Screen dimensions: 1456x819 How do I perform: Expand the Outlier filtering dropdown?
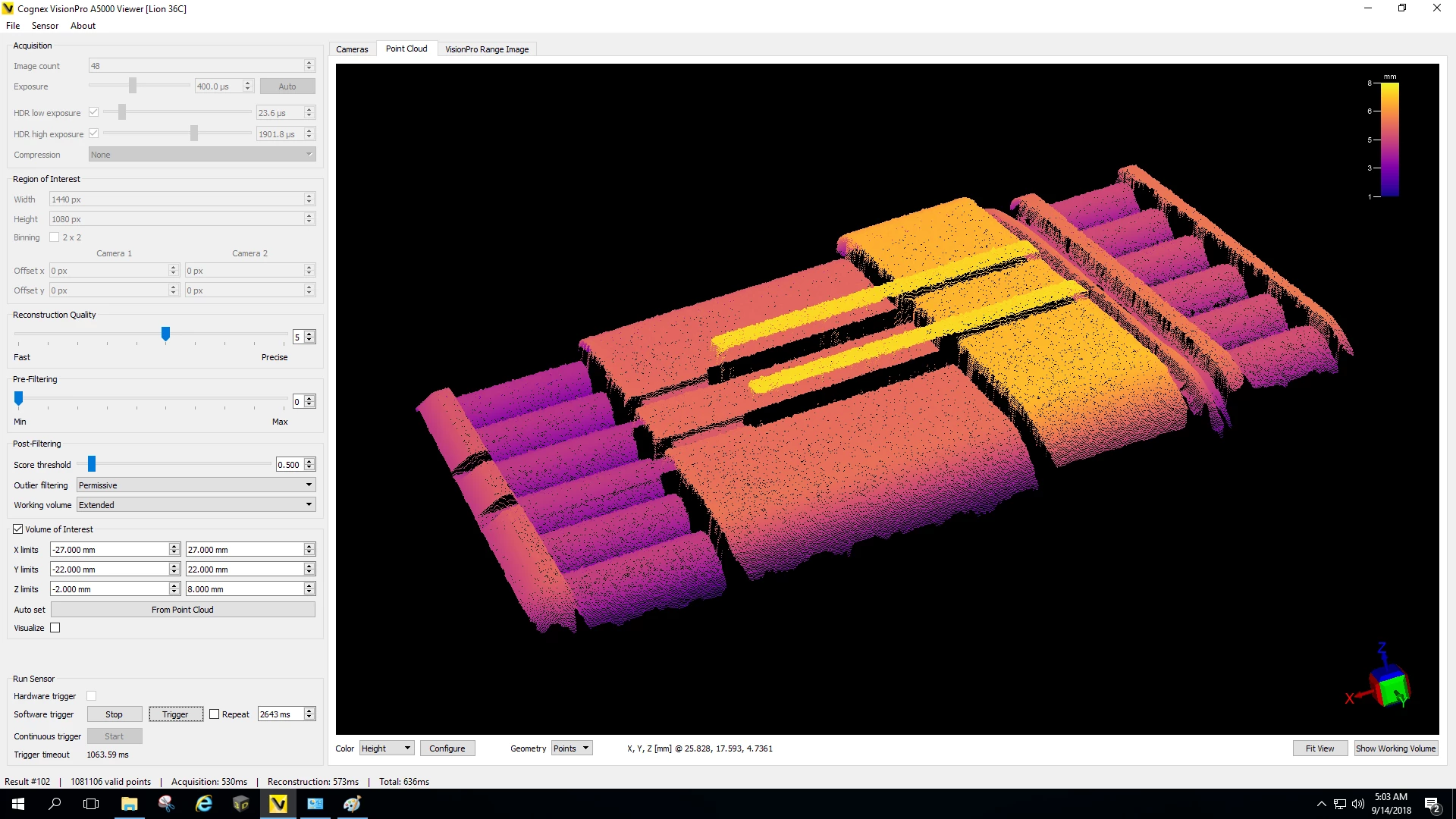coord(307,484)
